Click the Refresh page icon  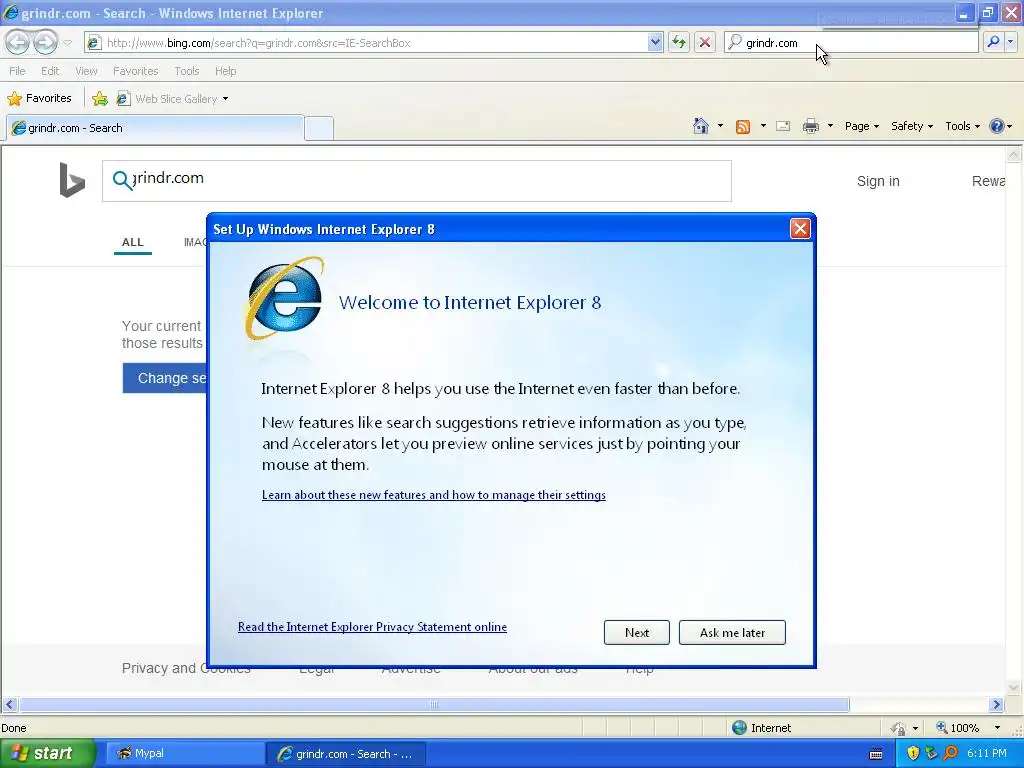[679, 42]
